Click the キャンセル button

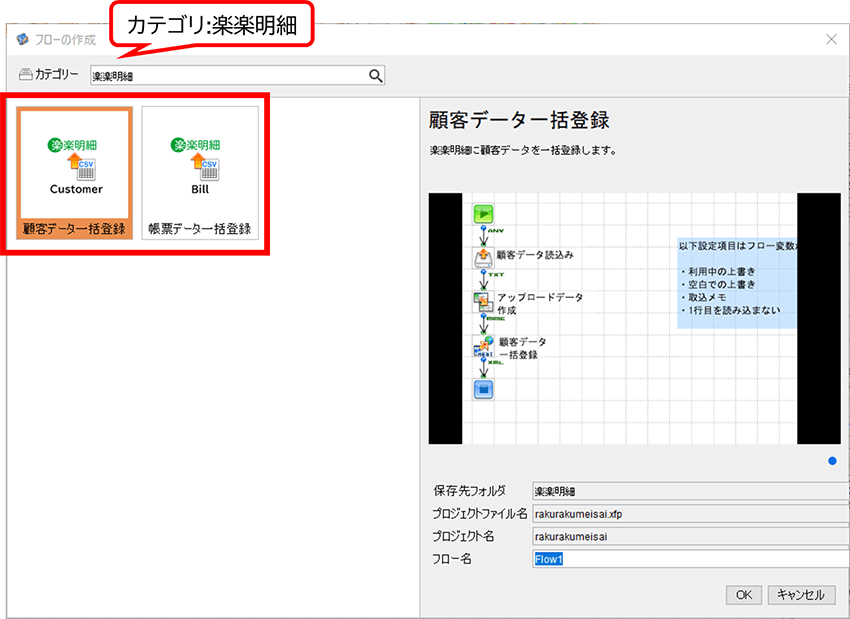click(801, 595)
